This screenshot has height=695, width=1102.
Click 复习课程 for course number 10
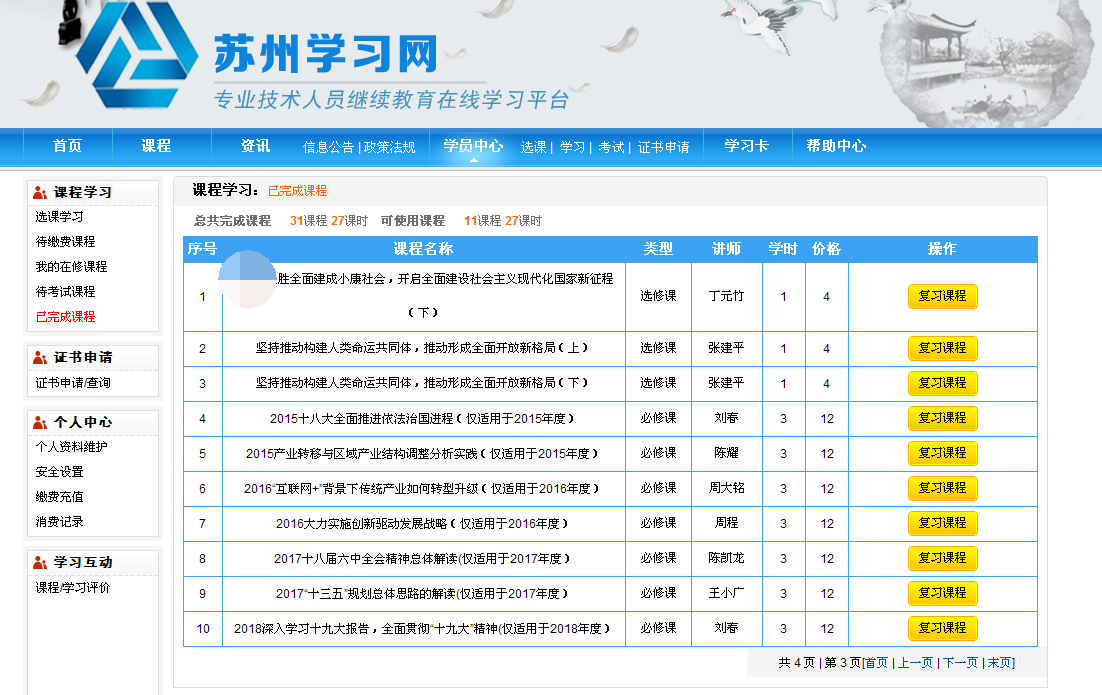tap(942, 628)
